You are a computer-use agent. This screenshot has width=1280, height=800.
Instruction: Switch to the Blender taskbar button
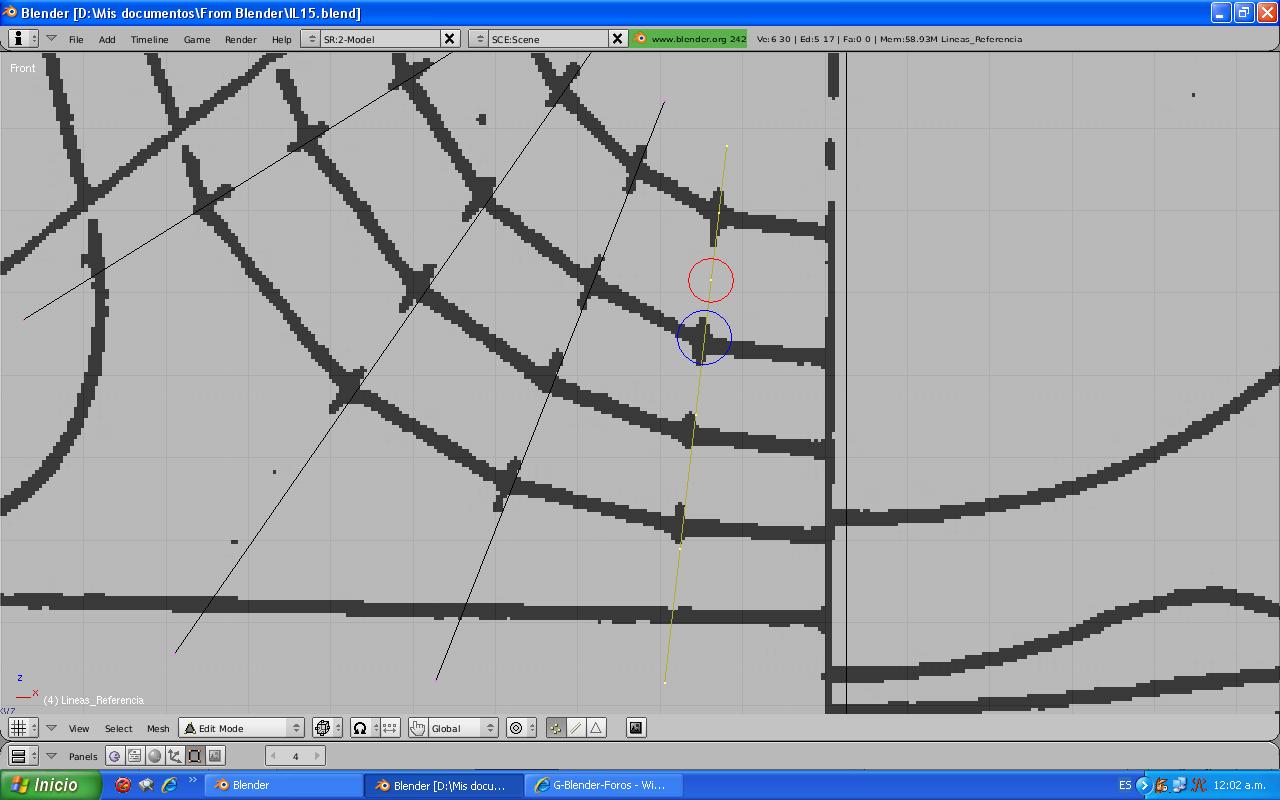283,785
